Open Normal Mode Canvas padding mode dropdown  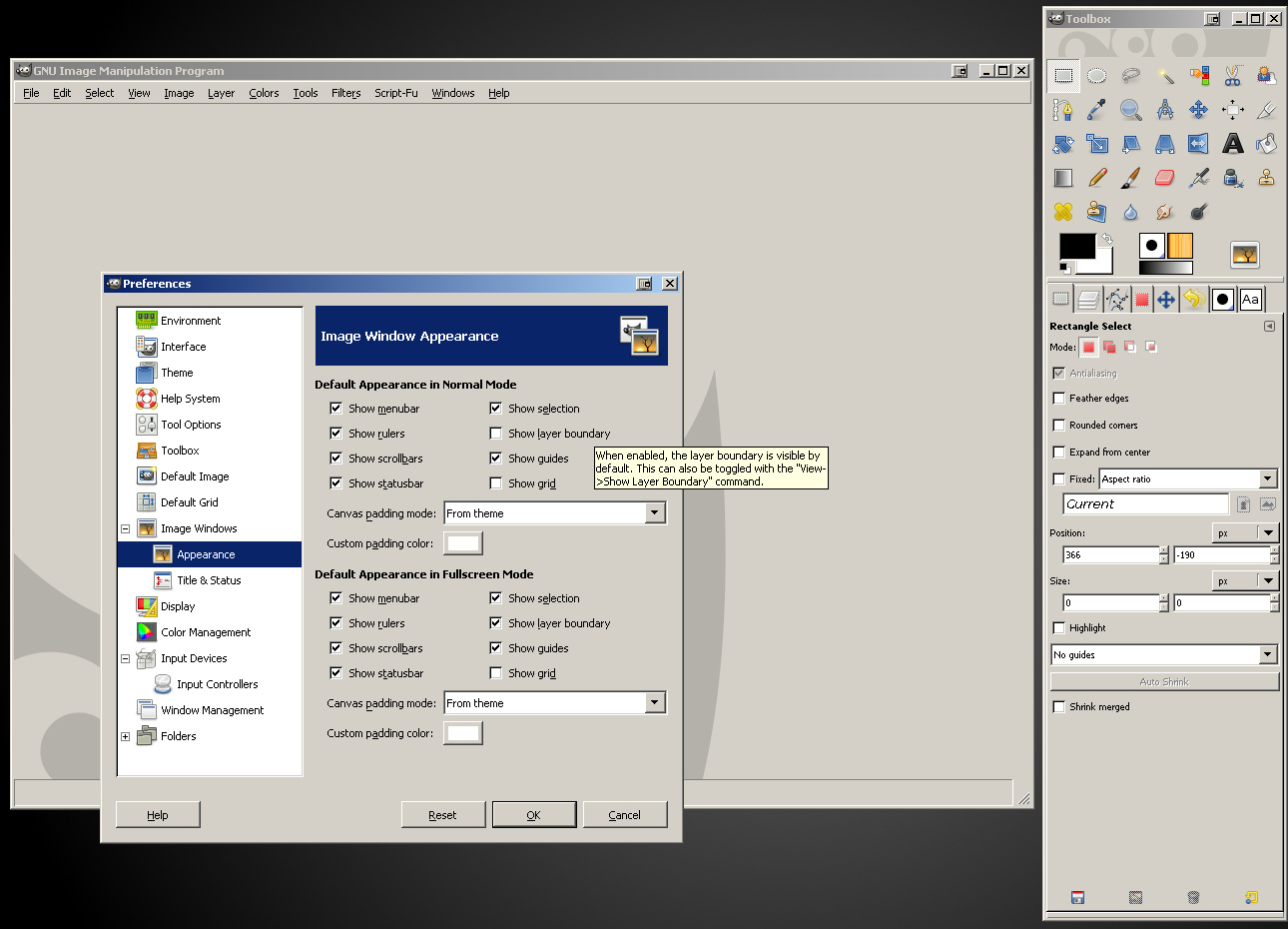pyautogui.click(x=555, y=513)
